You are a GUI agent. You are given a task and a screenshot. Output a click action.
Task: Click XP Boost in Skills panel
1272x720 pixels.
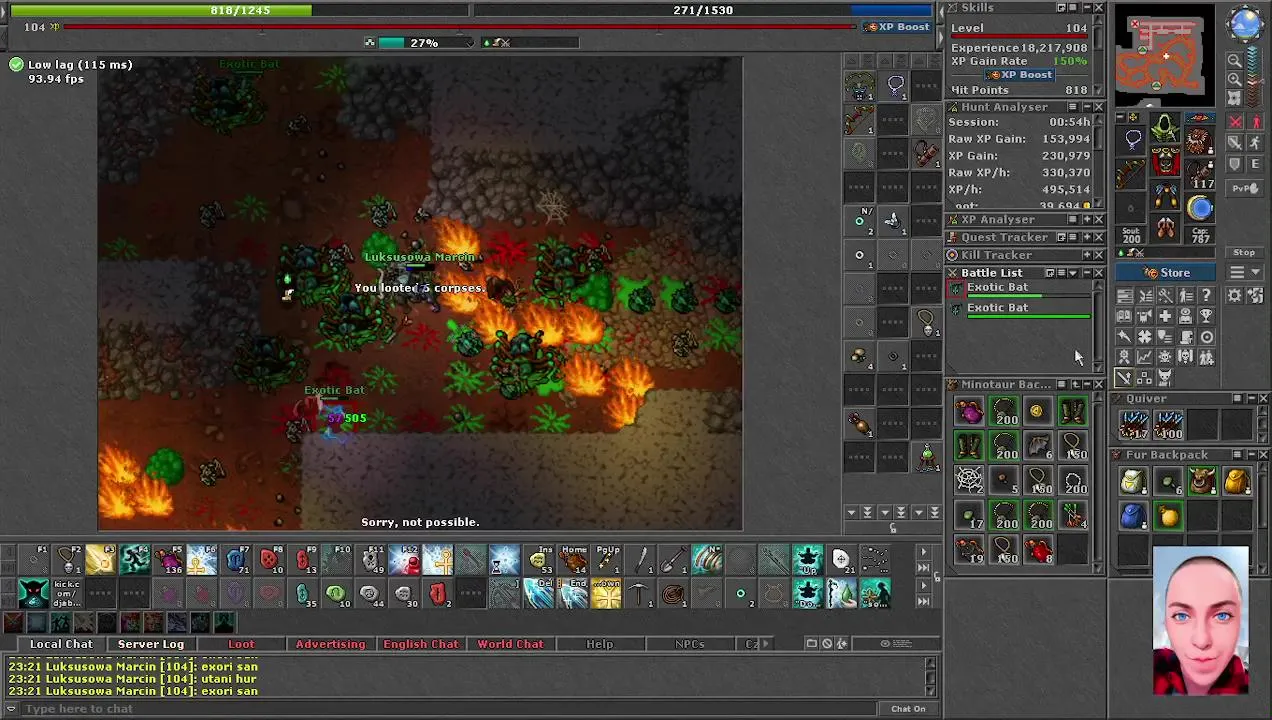point(1020,75)
